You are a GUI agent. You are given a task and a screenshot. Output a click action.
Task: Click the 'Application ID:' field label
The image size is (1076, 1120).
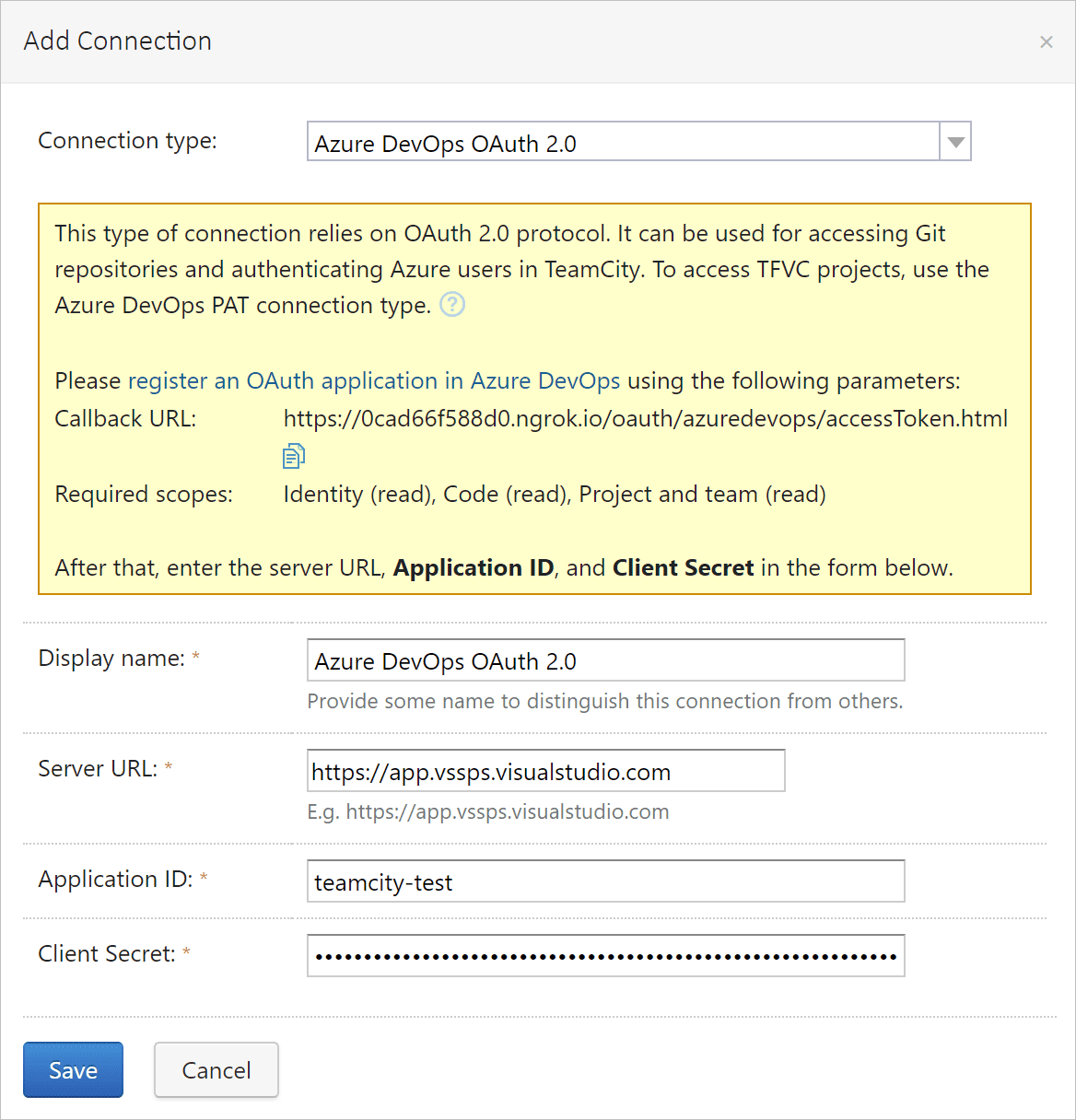pyautogui.click(x=115, y=879)
